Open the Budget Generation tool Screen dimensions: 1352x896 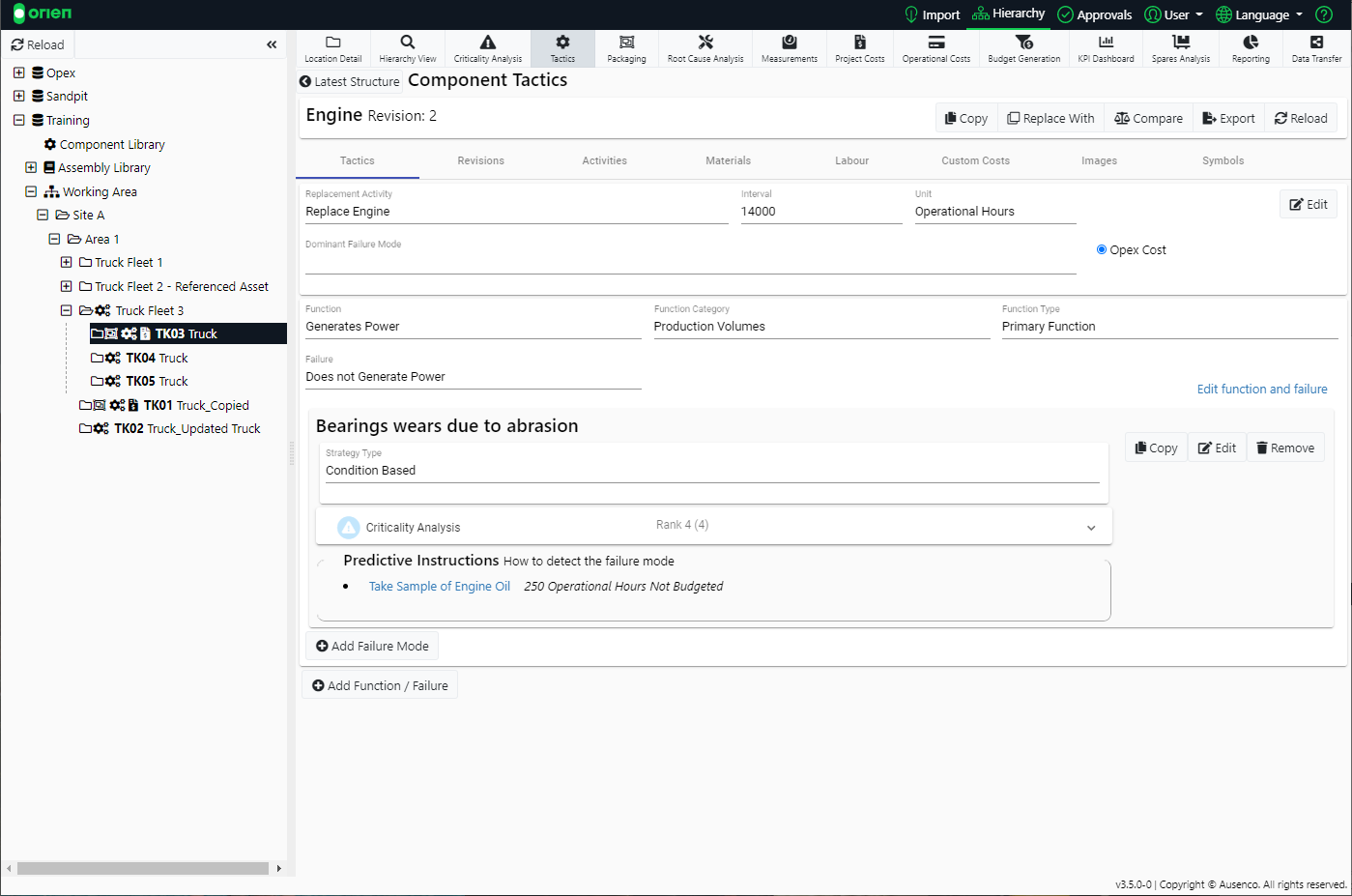1023,47
